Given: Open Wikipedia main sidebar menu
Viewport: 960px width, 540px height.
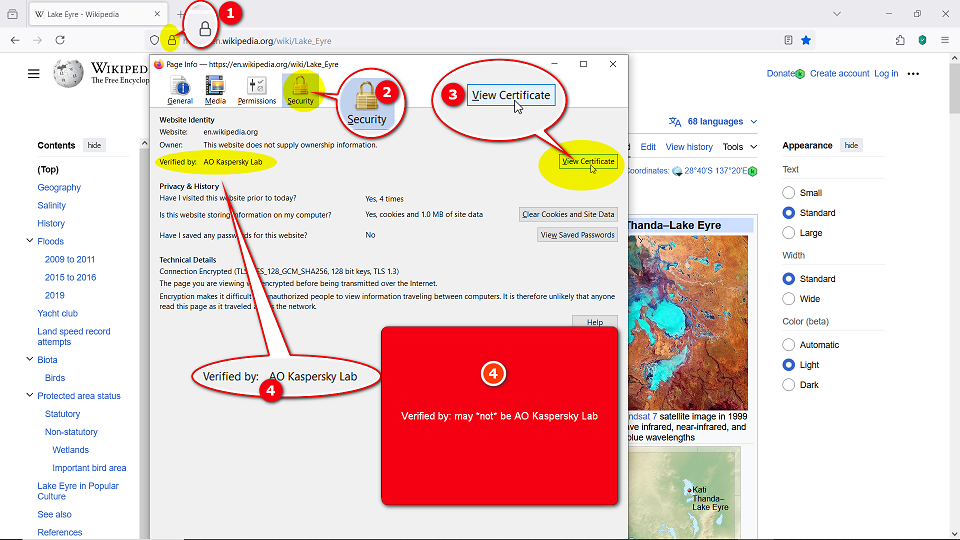Looking at the screenshot, I should pos(34,74).
